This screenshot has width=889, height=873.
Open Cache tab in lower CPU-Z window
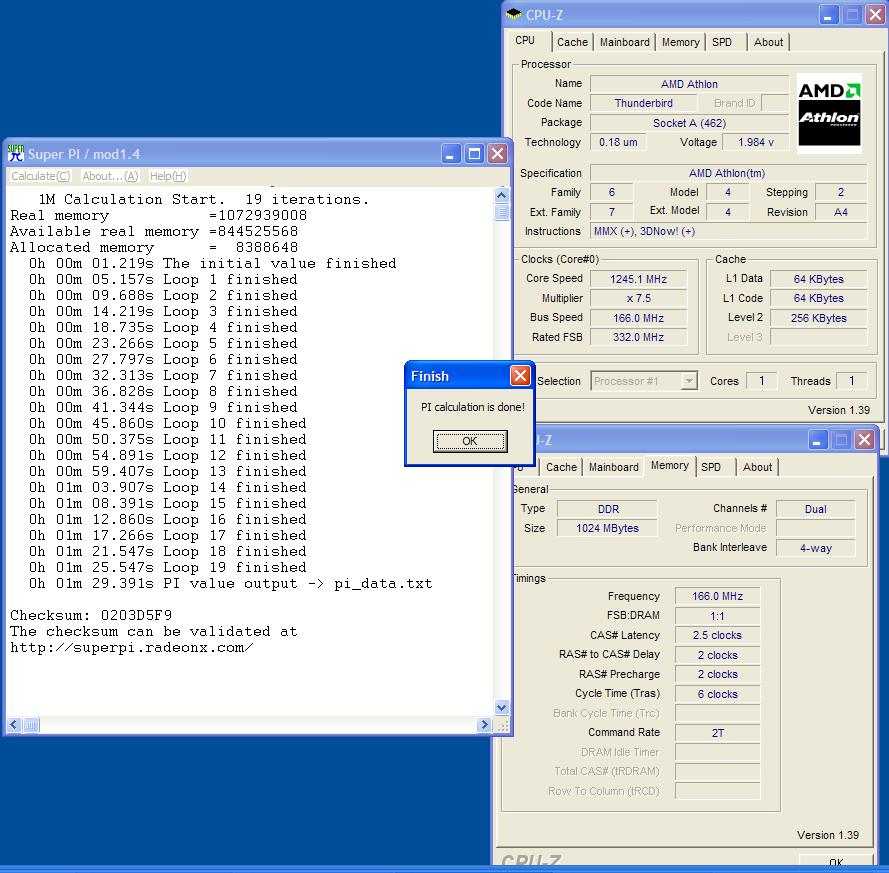coord(561,467)
